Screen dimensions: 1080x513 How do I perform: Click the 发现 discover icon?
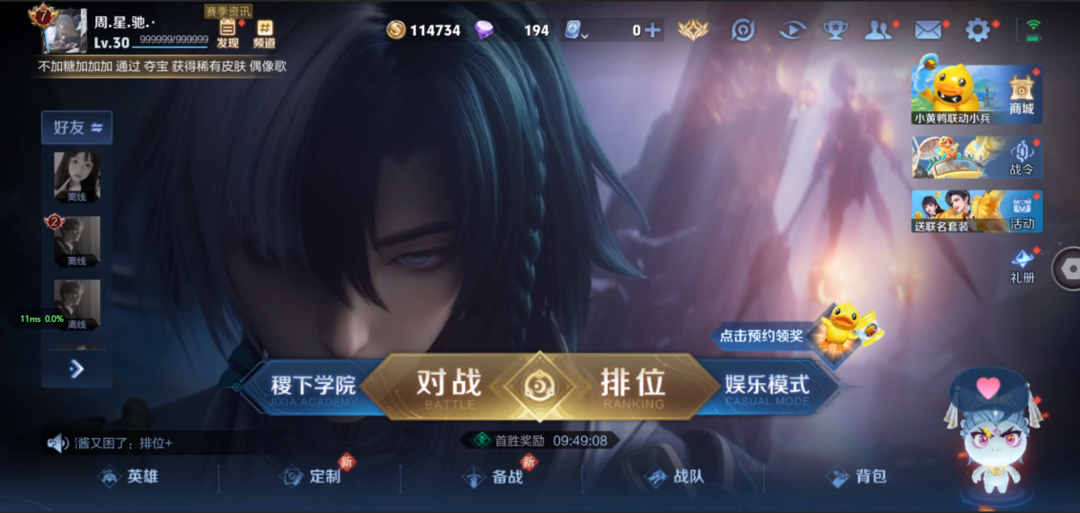[227, 34]
